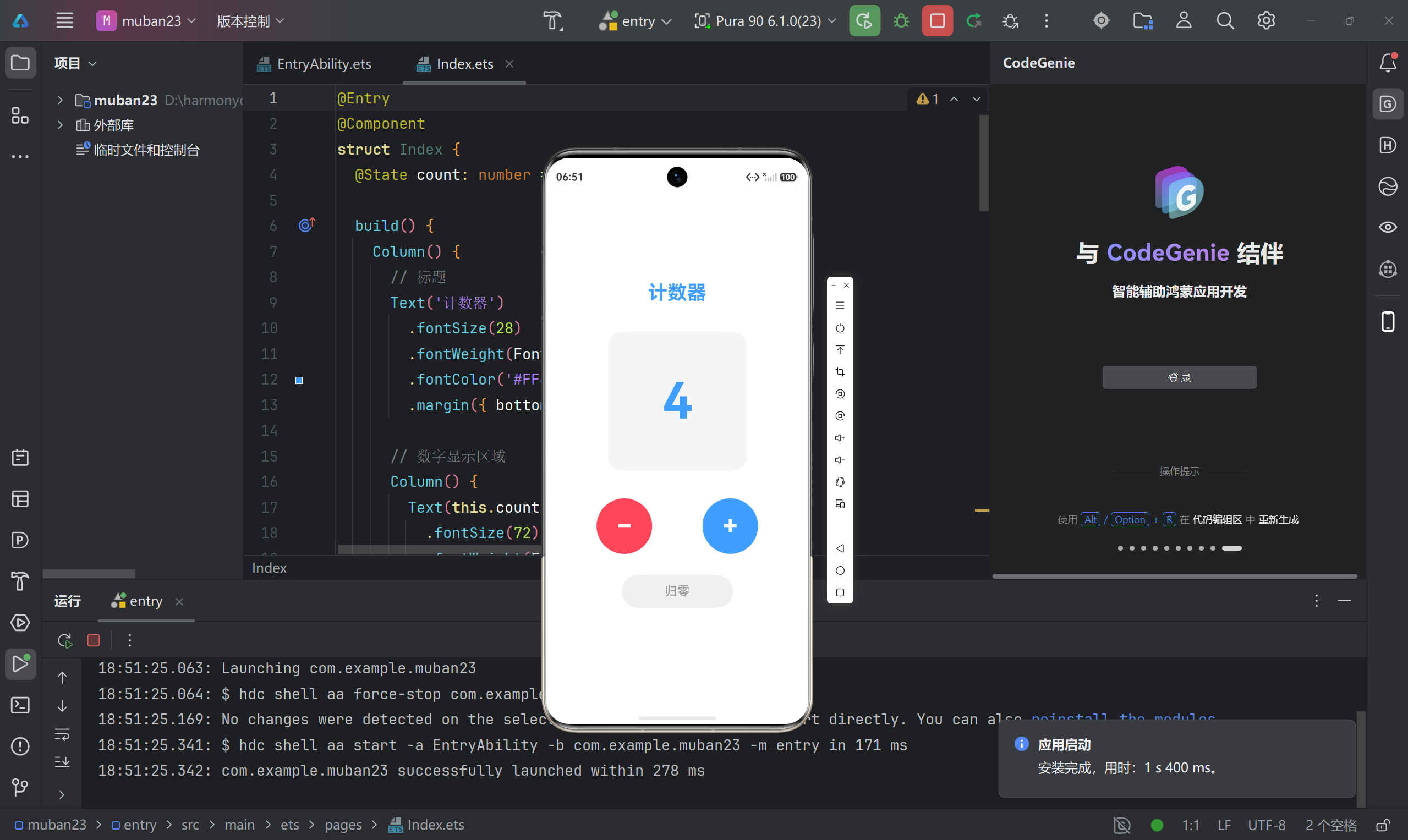
Task: Go to previous highlighted warning with the up chevron
Action: click(954, 99)
